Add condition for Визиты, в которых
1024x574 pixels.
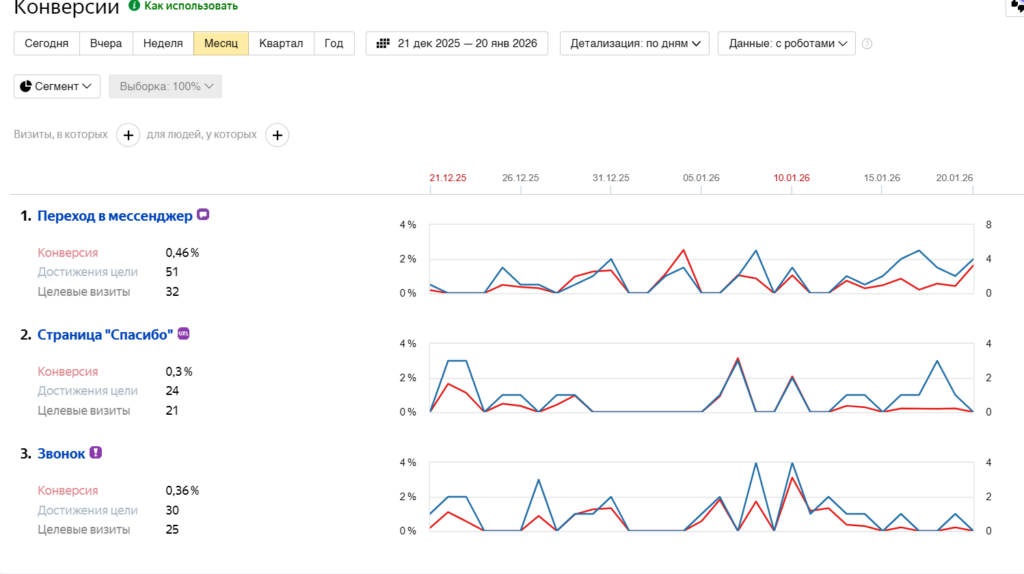128,135
